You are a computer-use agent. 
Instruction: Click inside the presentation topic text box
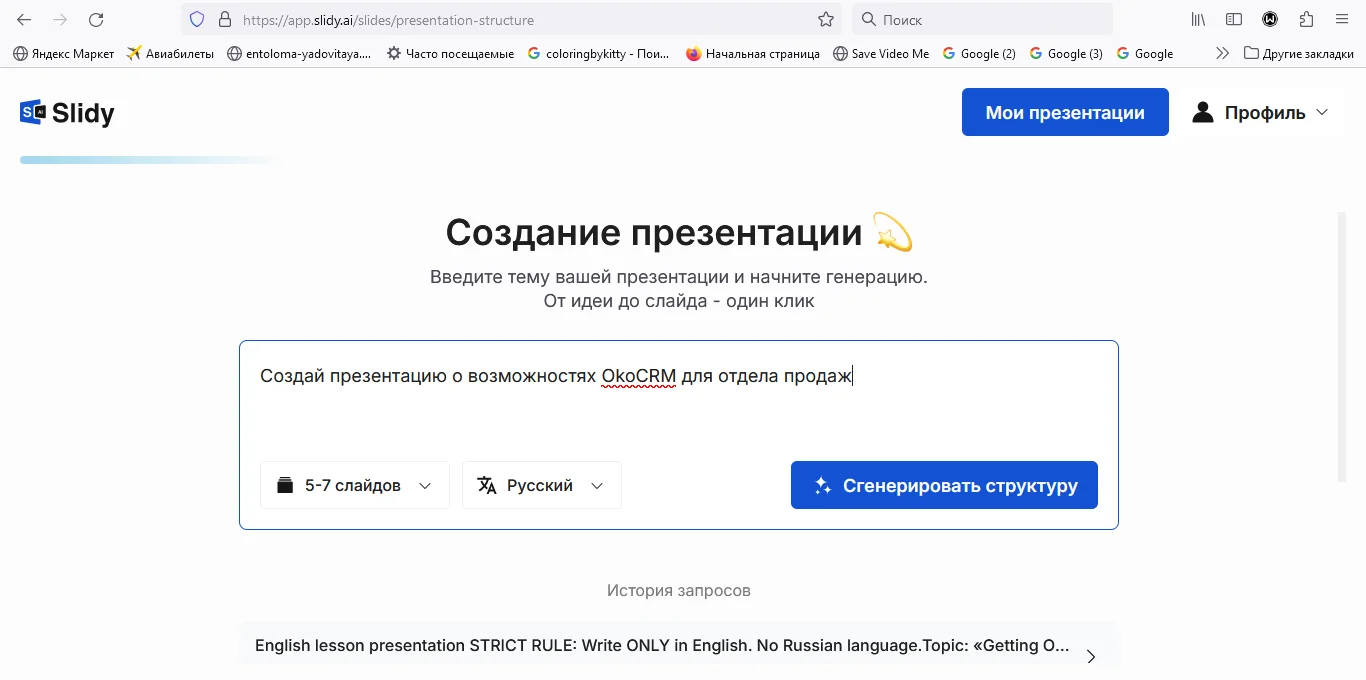[x=678, y=400]
